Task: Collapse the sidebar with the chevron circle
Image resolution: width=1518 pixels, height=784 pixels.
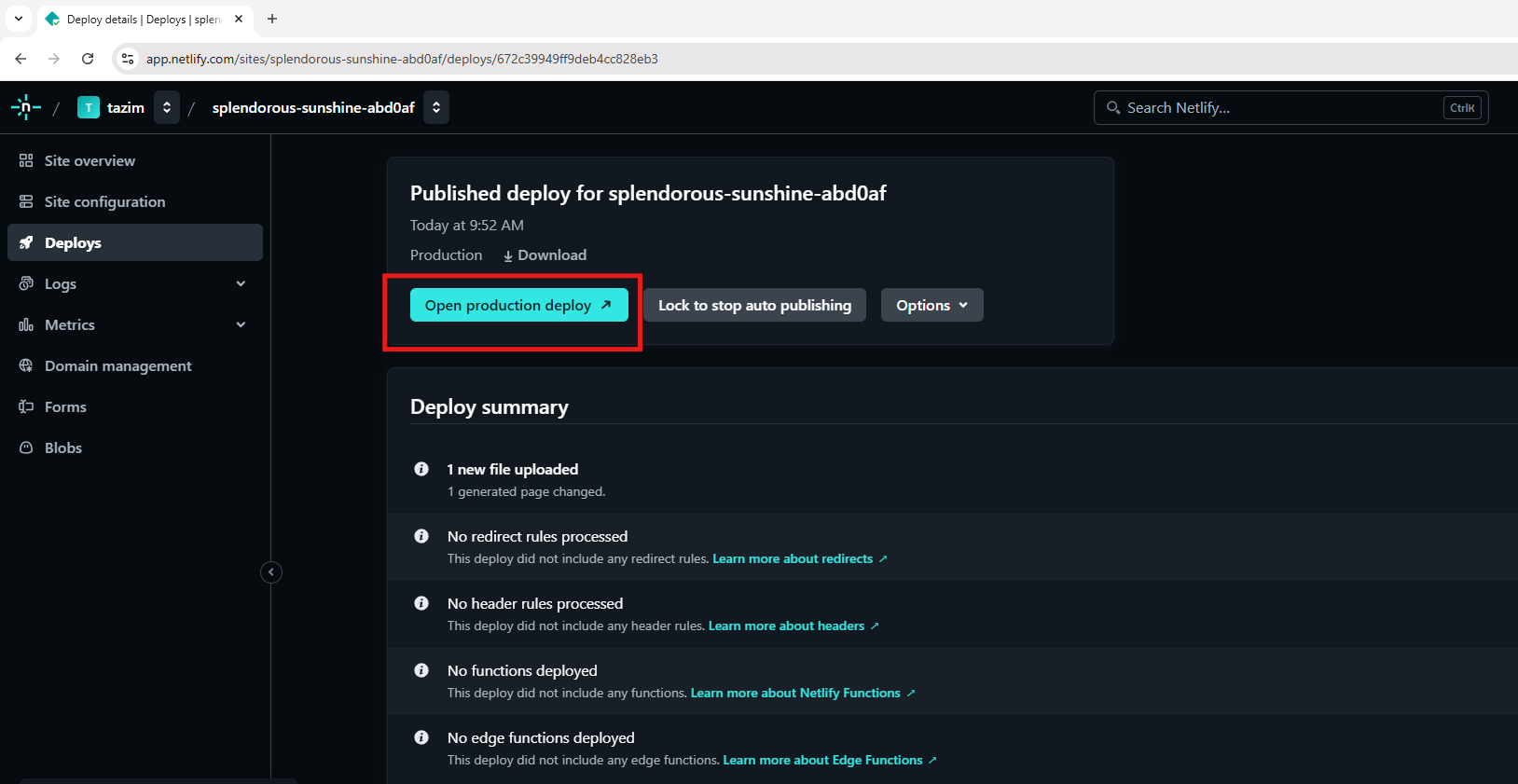Action: click(x=271, y=572)
